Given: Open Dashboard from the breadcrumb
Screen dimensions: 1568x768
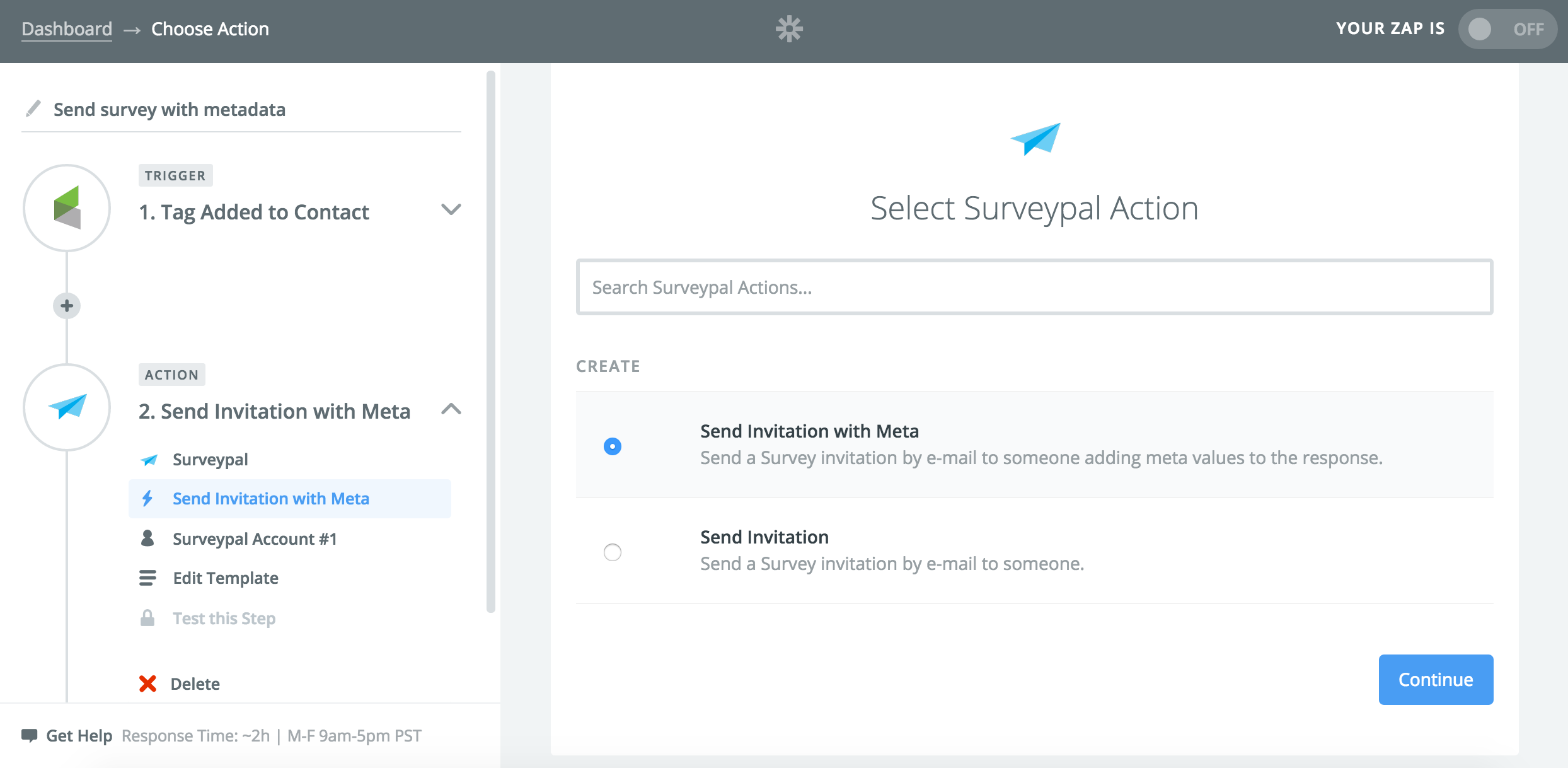Looking at the screenshot, I should (66, 28).
